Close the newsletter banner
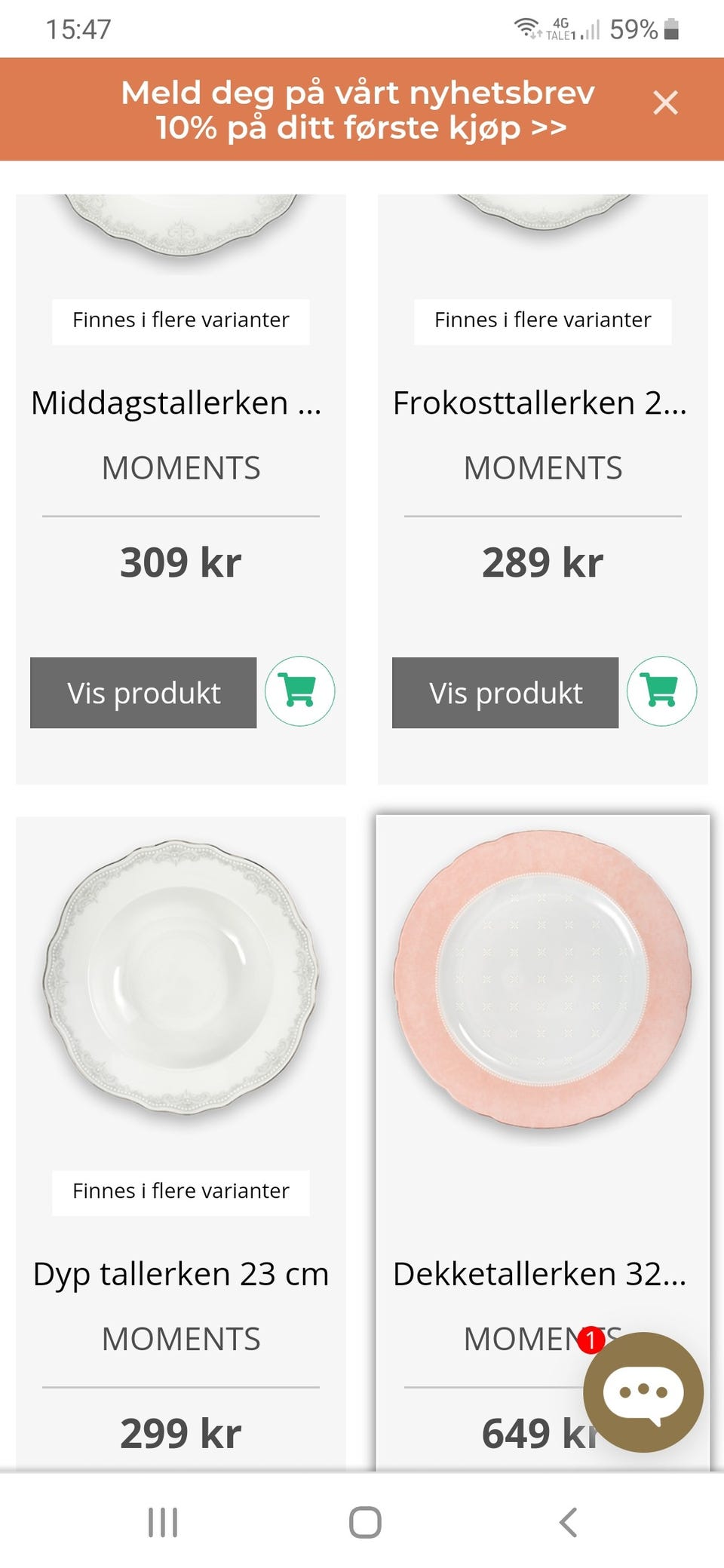This screenshot has height=1568, width=724. pyautogui.click(x=665, y=103)
